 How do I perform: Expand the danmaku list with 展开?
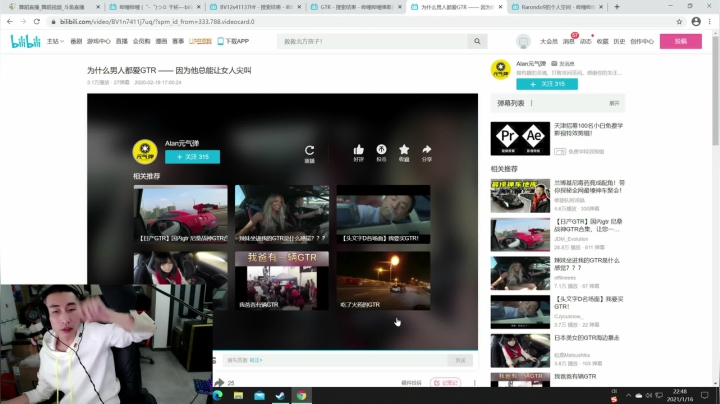(614, 103)
